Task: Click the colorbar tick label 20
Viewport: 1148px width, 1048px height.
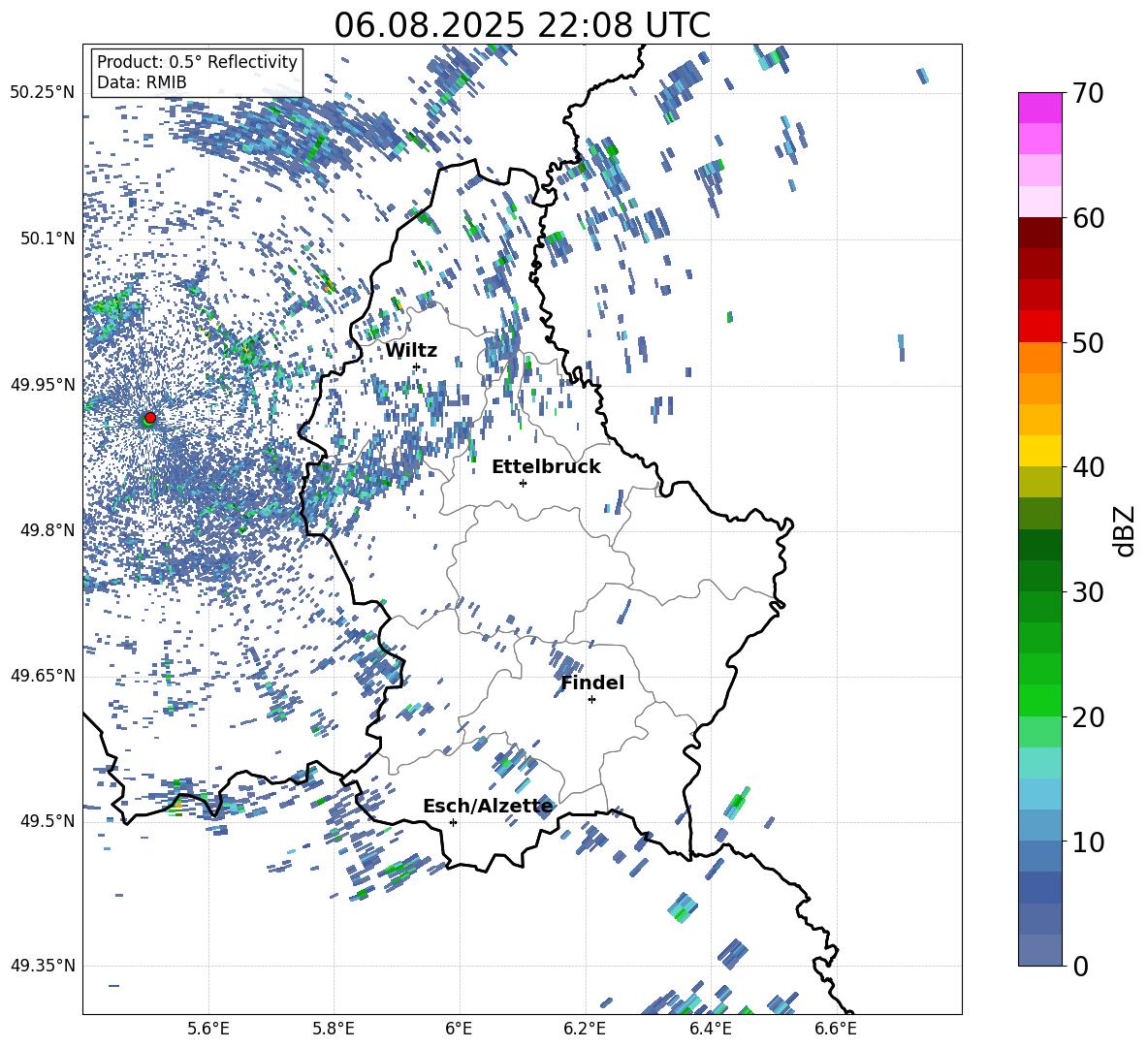Action: (x=1088, y=717)
